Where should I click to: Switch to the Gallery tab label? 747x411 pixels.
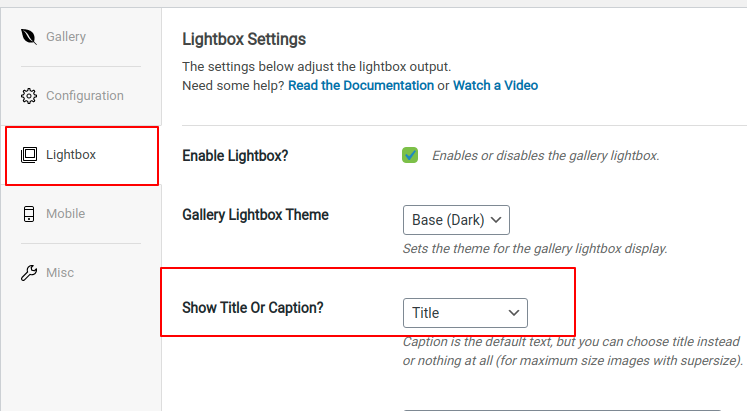66,37
